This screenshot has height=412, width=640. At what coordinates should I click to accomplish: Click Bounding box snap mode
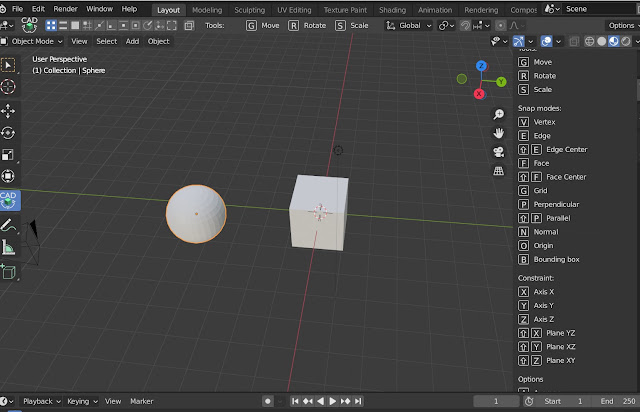pos(549,259)
